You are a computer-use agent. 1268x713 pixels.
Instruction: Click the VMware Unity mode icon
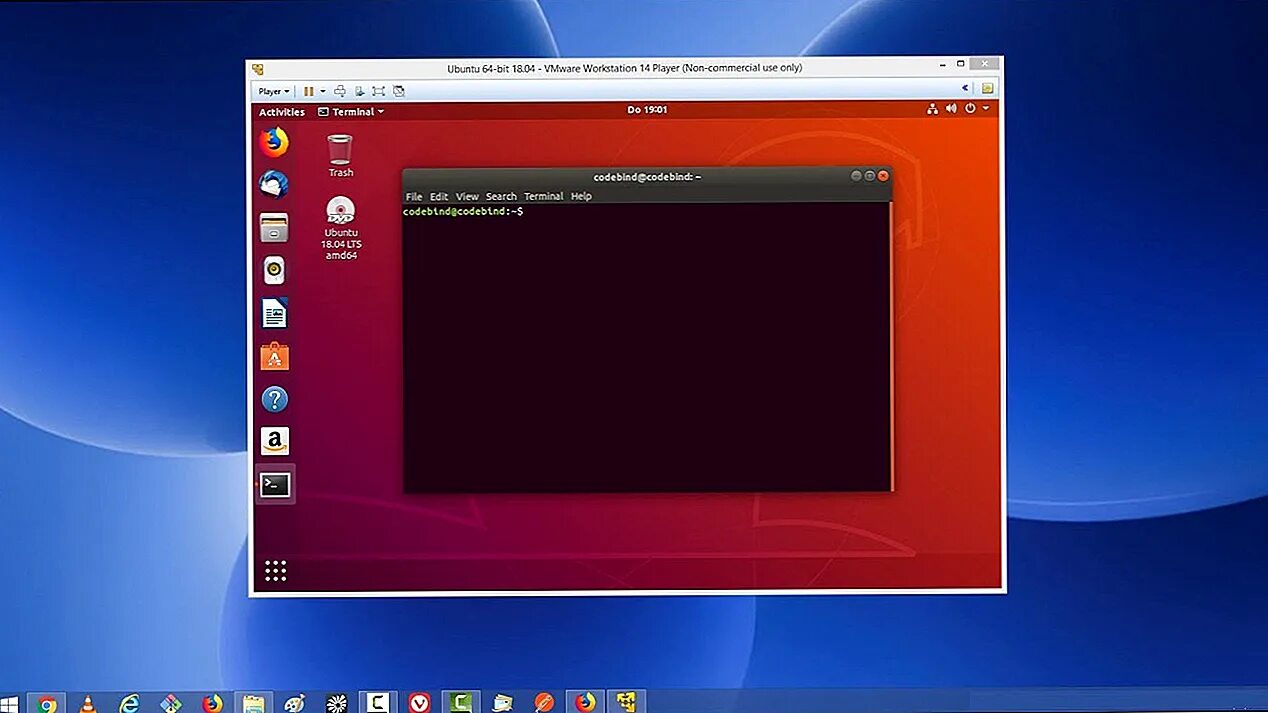[x=398, y=91]
